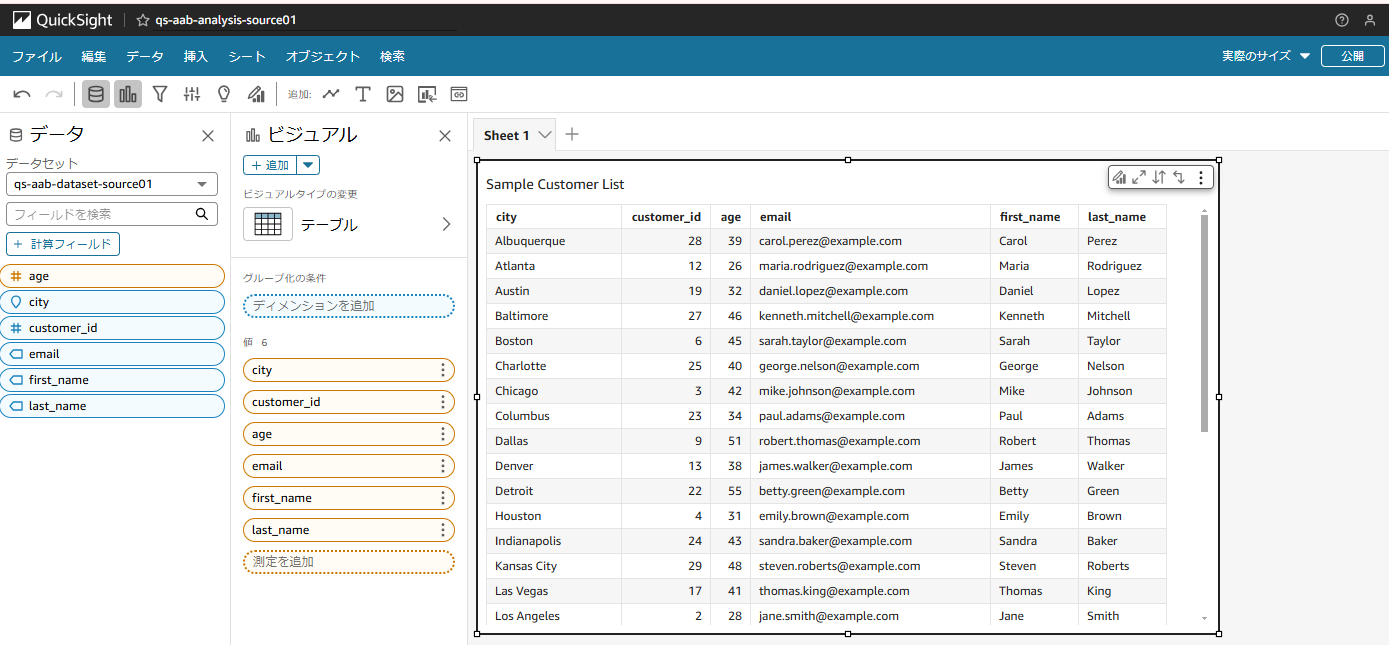Expand the テーブル visual type chevron
The image size is (1389, 645).
pos(447,224)
